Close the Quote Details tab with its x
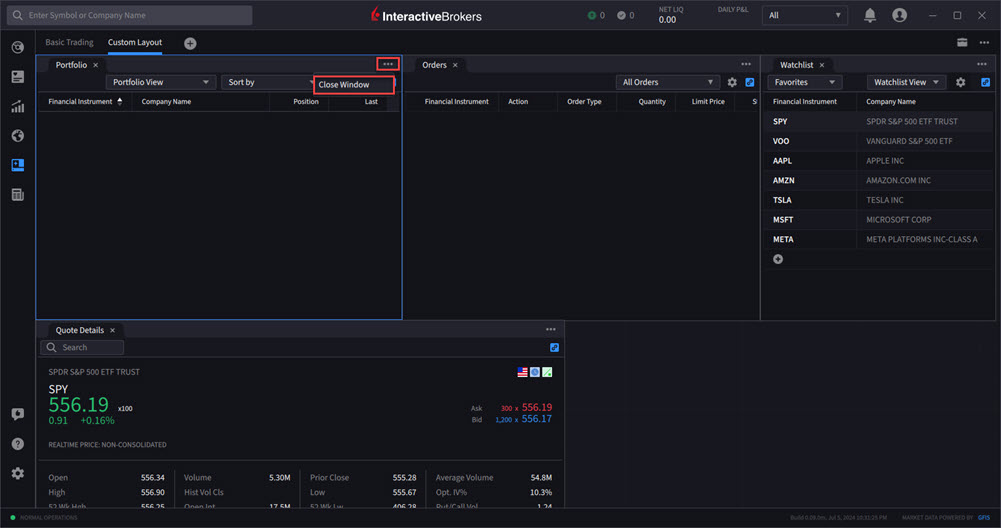 click(x=112, y=331)
